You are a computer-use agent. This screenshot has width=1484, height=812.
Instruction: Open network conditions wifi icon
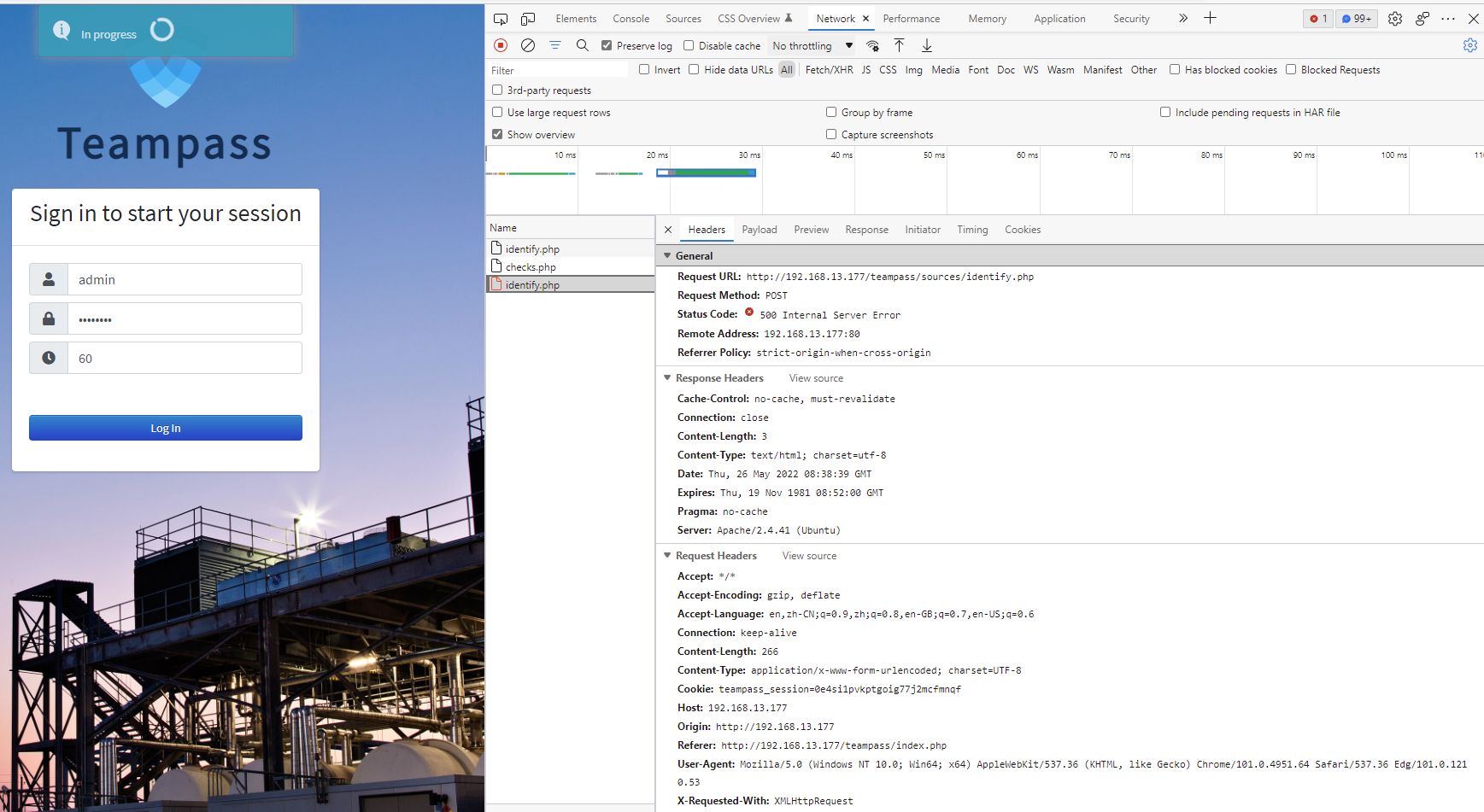[x=872, y=45]
